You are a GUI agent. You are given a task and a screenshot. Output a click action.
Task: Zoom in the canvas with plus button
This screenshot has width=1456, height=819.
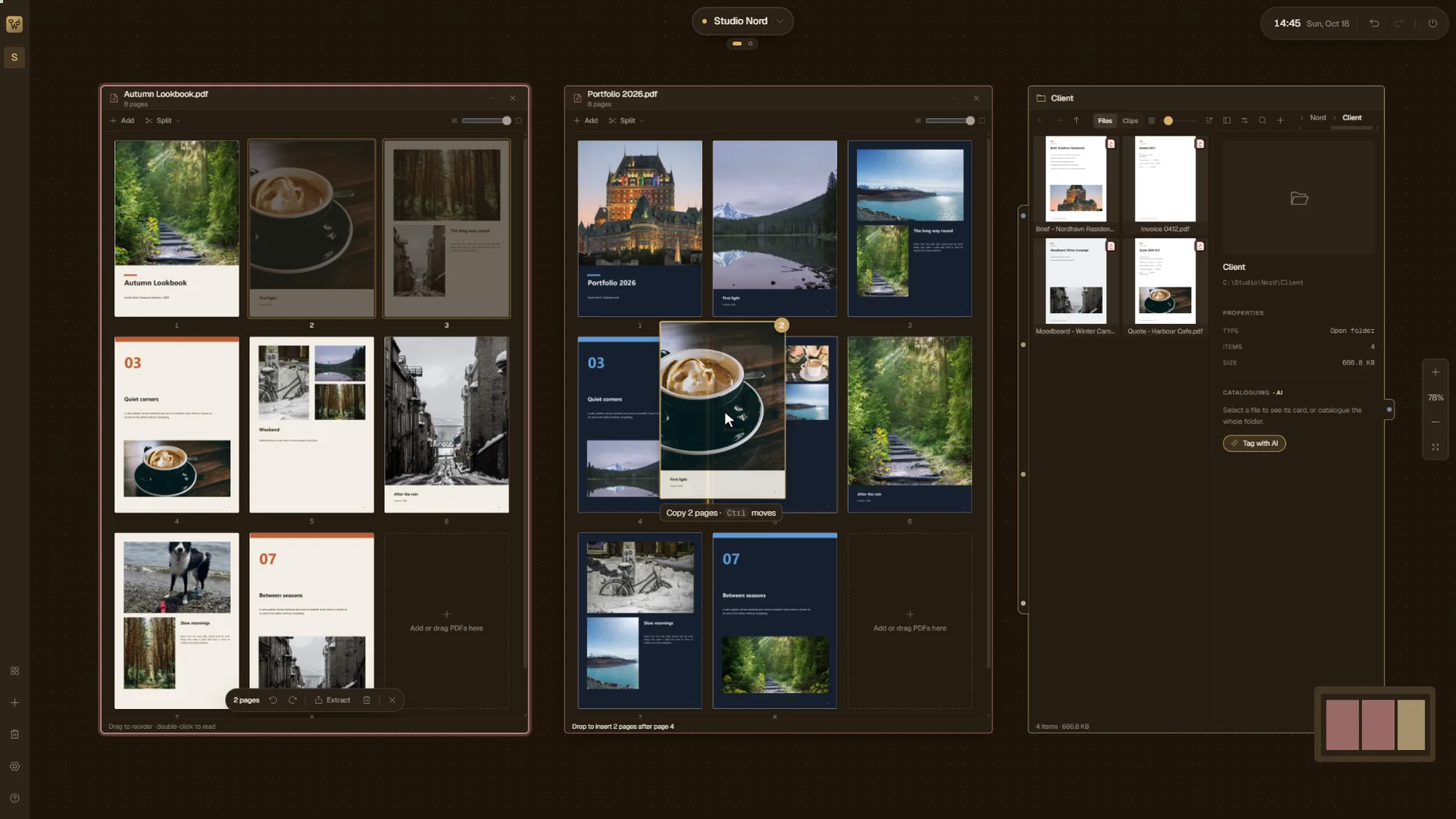(x=1436, y=372)
